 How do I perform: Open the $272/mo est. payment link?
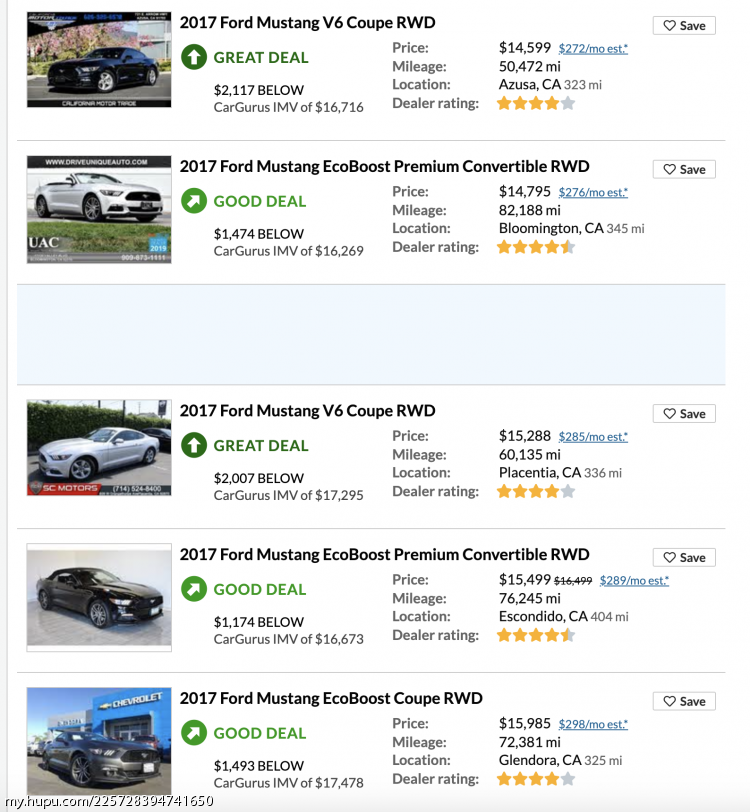coord(593,49)
